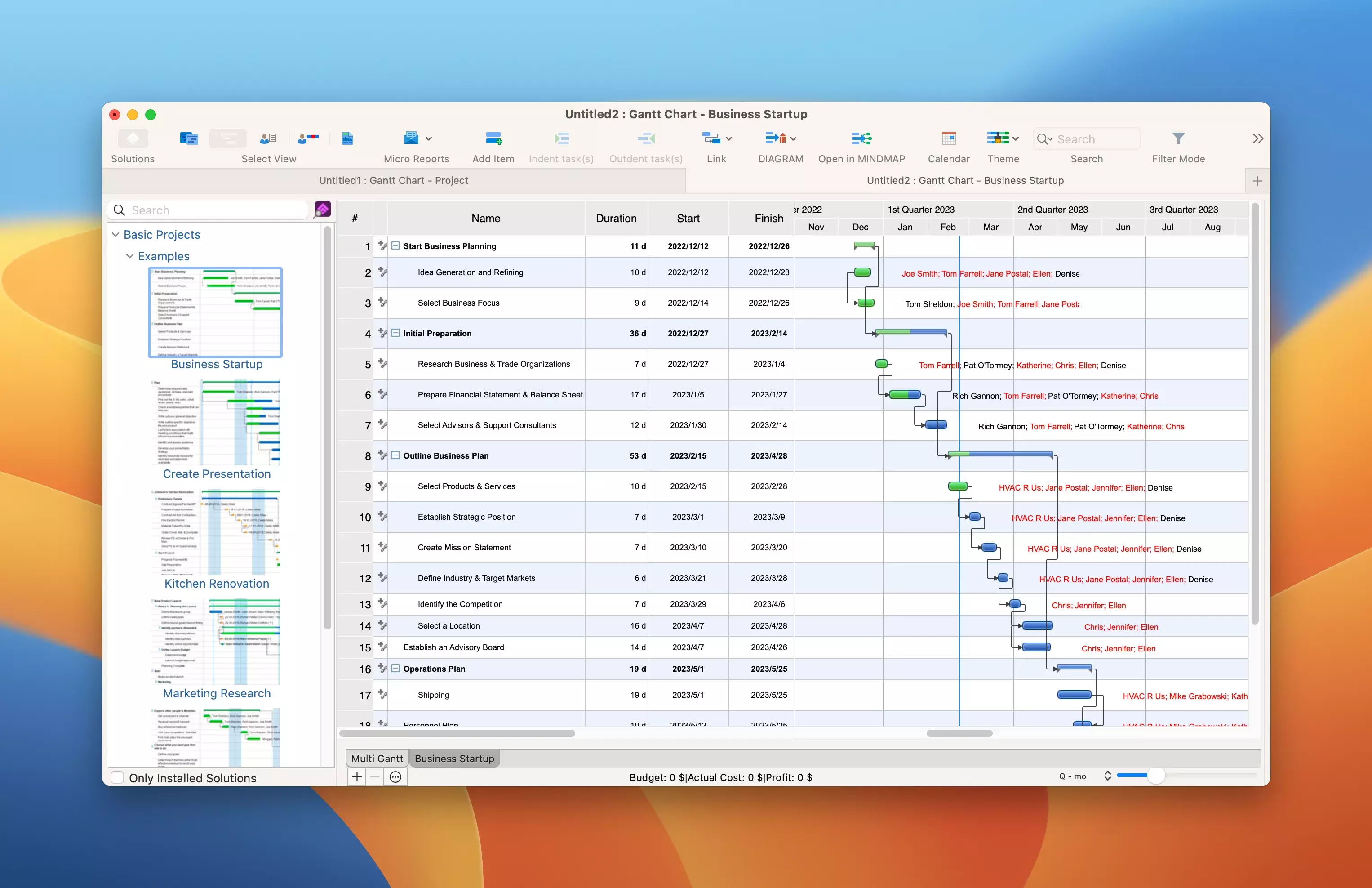Viewport: 1372px width, 888px height.
Task: Switch to Untitled1 Gantt Chart Project tab
Action: [394, 180]
